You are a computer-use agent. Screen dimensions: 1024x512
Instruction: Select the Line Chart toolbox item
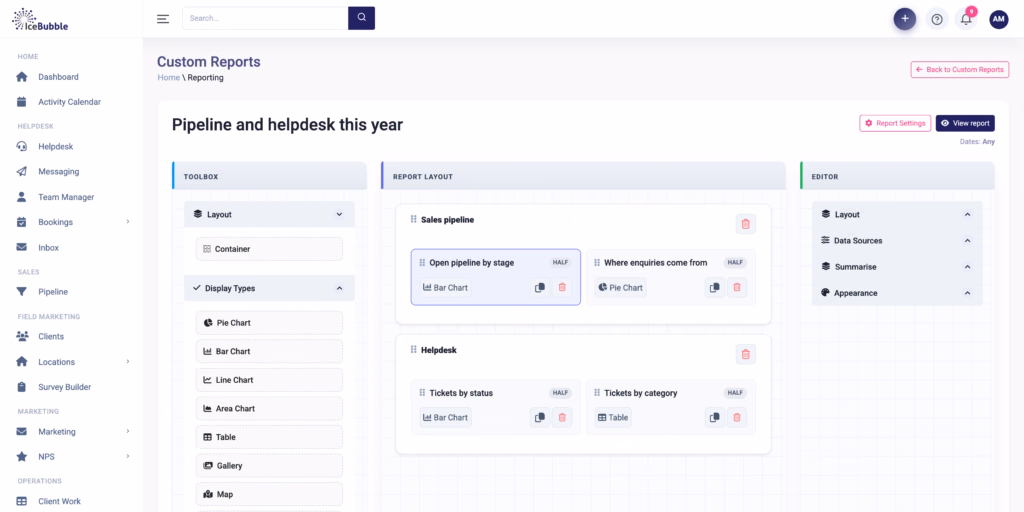[x=269, y=380]
